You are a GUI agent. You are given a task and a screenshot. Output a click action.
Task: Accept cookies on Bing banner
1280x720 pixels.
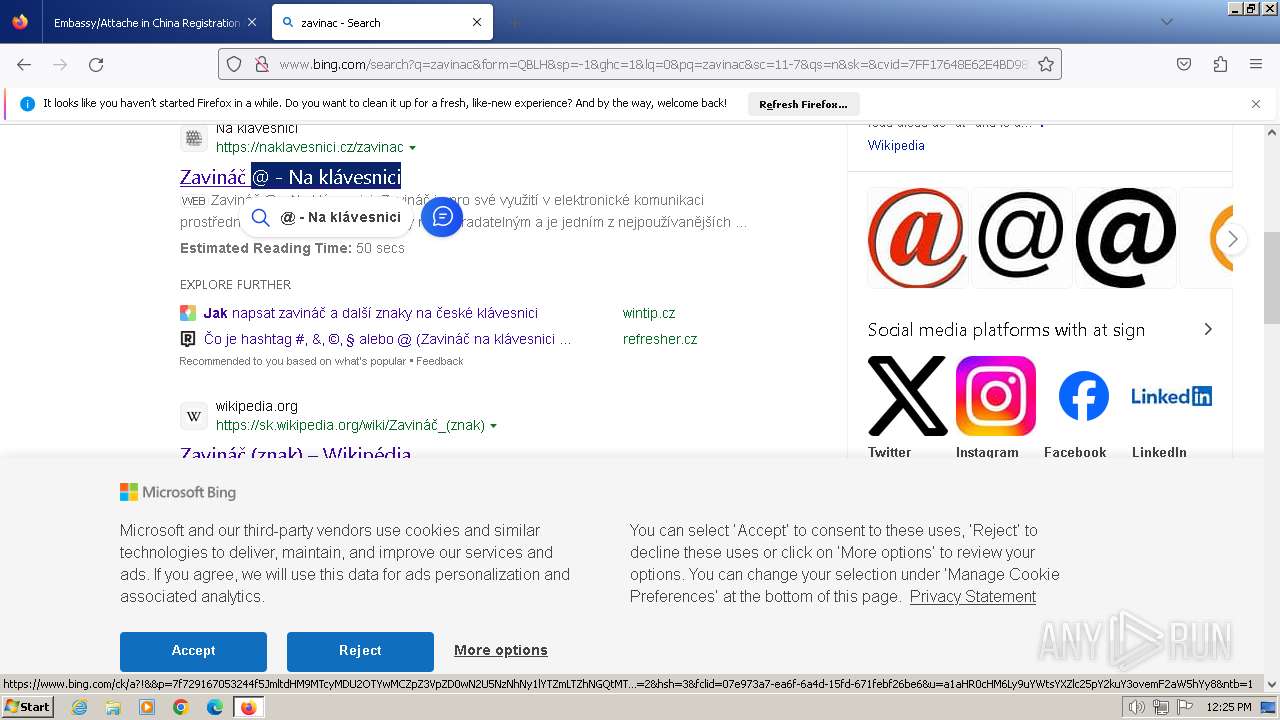193,651
